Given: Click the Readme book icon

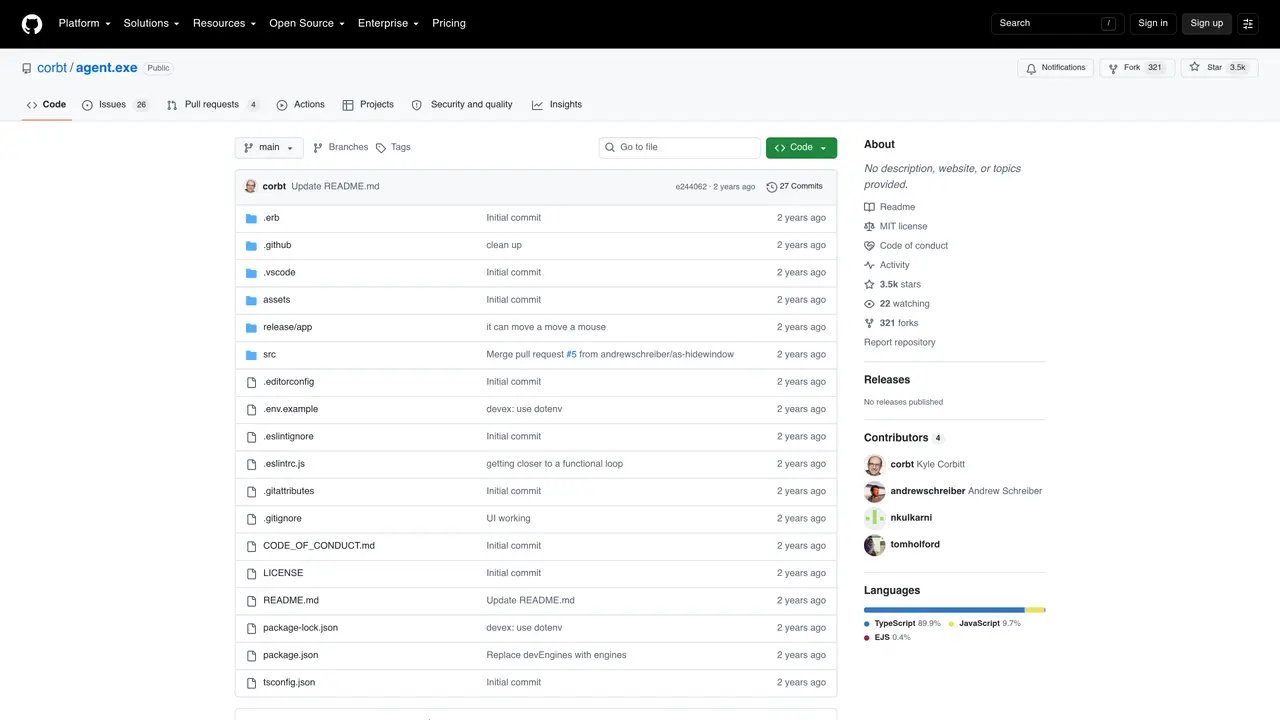Looking at the screenshot, I should (870, 207).
